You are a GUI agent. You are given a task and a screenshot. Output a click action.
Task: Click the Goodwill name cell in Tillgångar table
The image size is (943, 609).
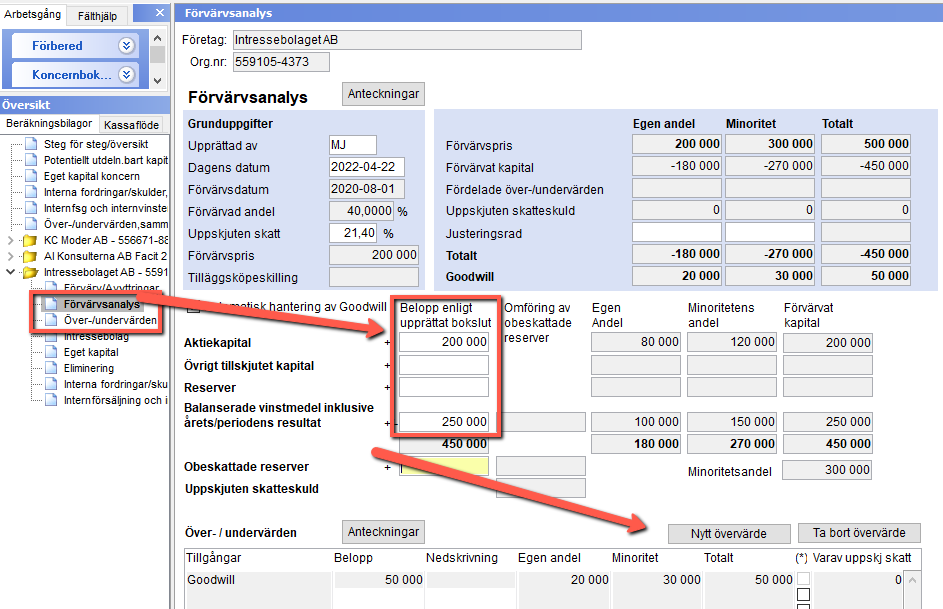pos(259,580)
